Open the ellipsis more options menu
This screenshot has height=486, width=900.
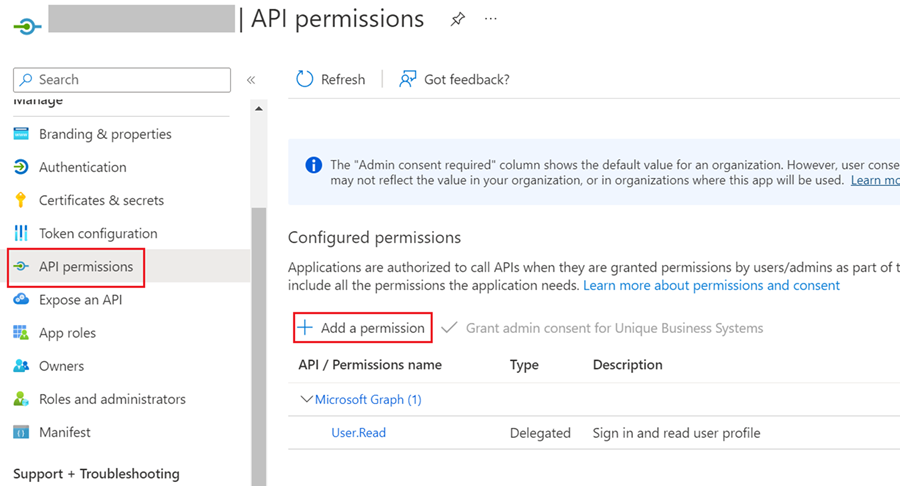point(491,19)
